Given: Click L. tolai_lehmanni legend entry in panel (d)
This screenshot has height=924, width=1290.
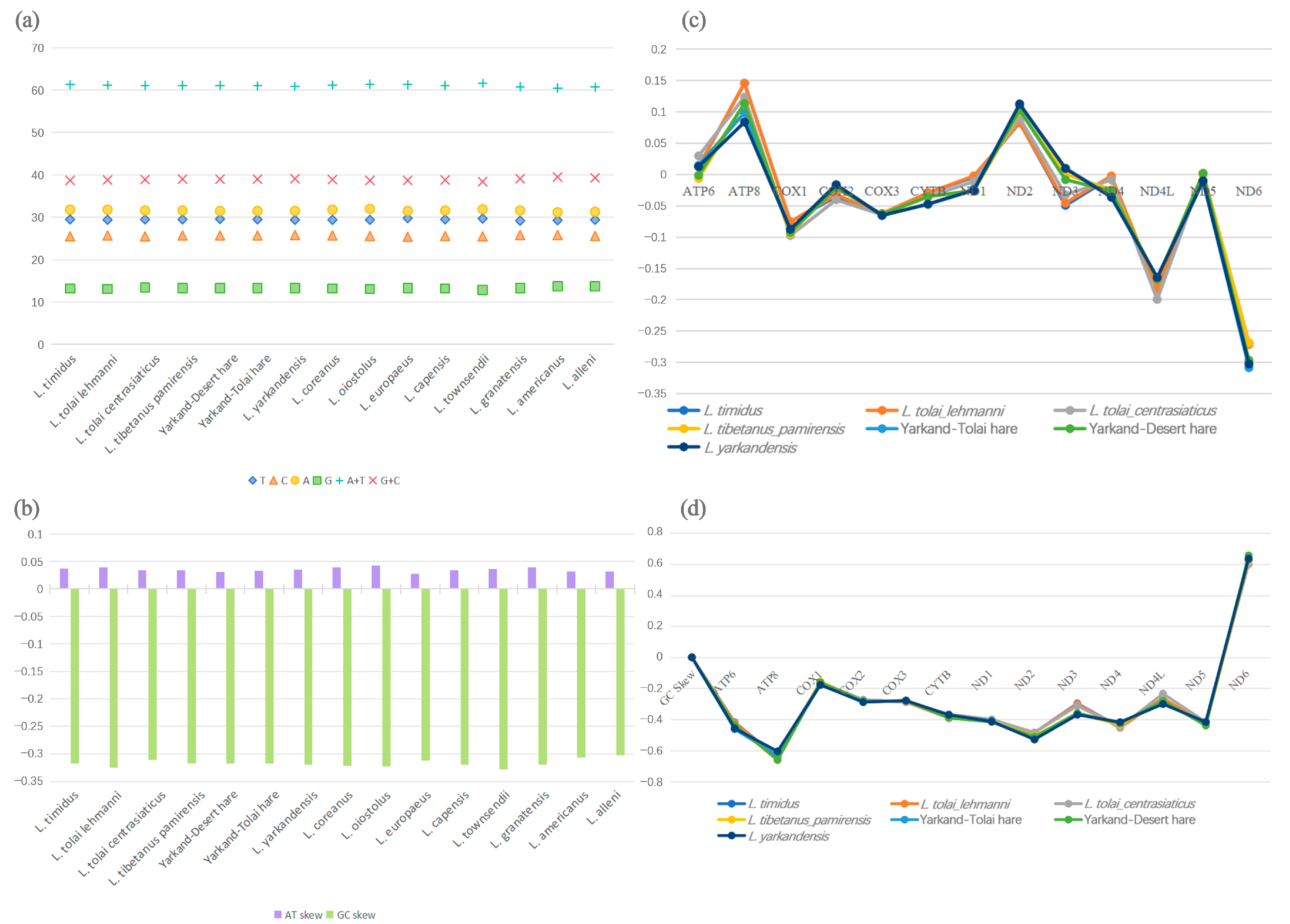Looking at the screenshot, I should (x=951, y=804).
